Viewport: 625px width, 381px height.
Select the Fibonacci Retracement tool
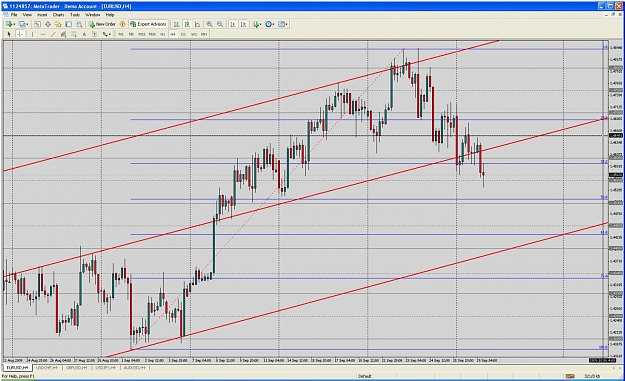[74, 34]
